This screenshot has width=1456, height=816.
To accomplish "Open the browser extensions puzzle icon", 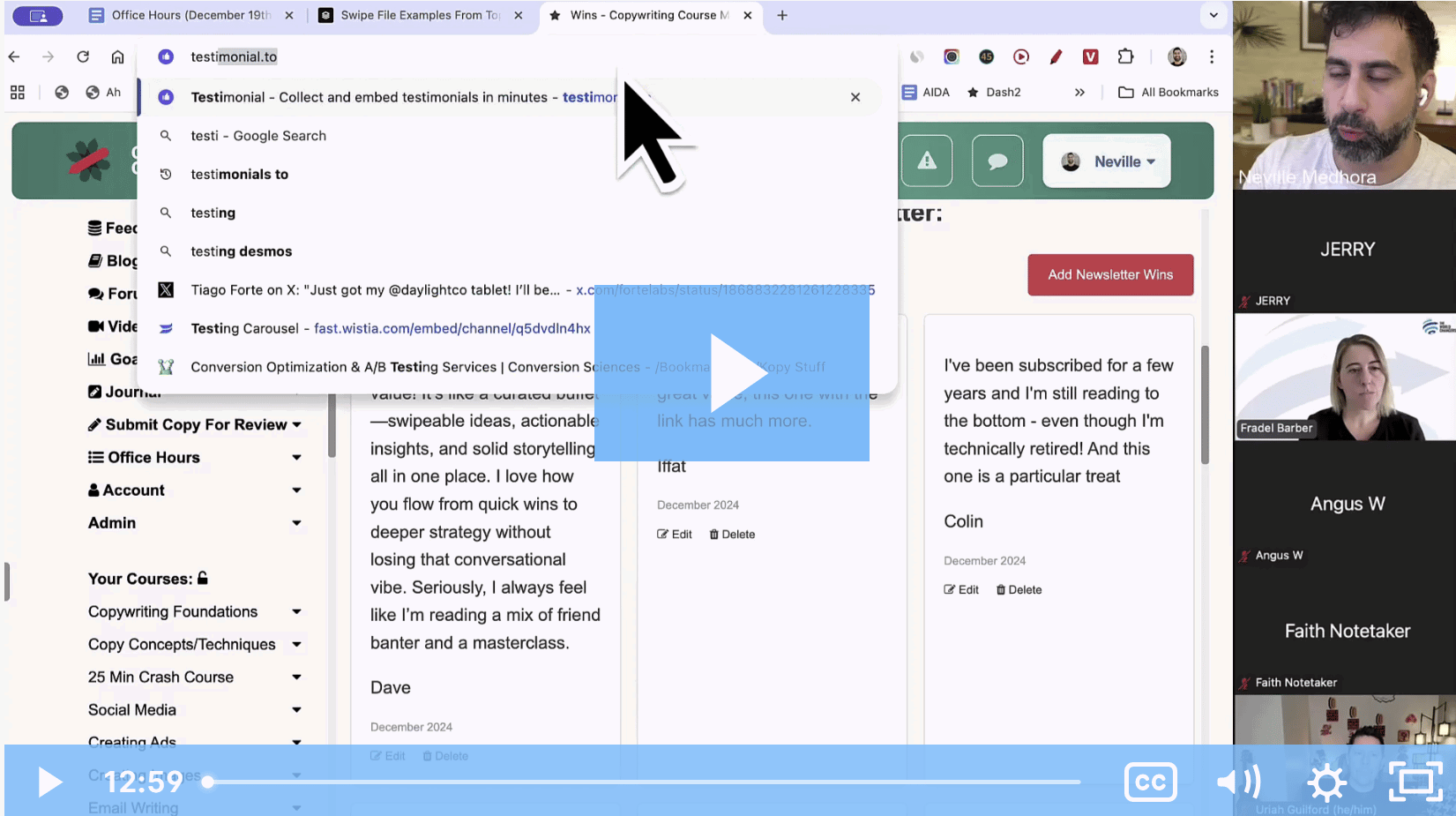I will pyautogui.click(x=1125, y=56).
